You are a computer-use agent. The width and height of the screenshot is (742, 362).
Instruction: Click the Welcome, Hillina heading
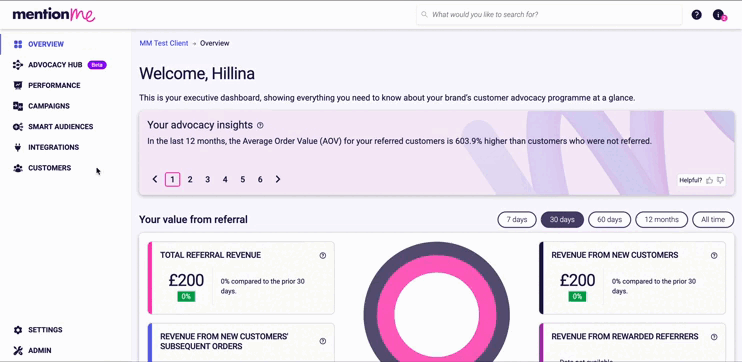coord(197,73)
